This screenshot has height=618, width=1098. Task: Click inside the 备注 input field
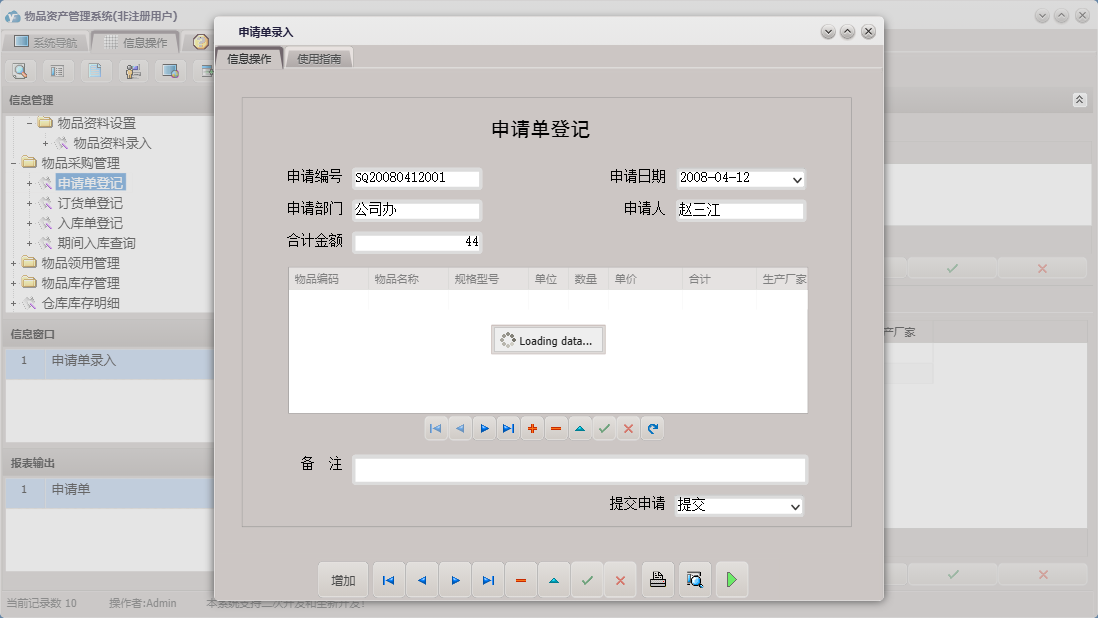[x=580, y=469]
